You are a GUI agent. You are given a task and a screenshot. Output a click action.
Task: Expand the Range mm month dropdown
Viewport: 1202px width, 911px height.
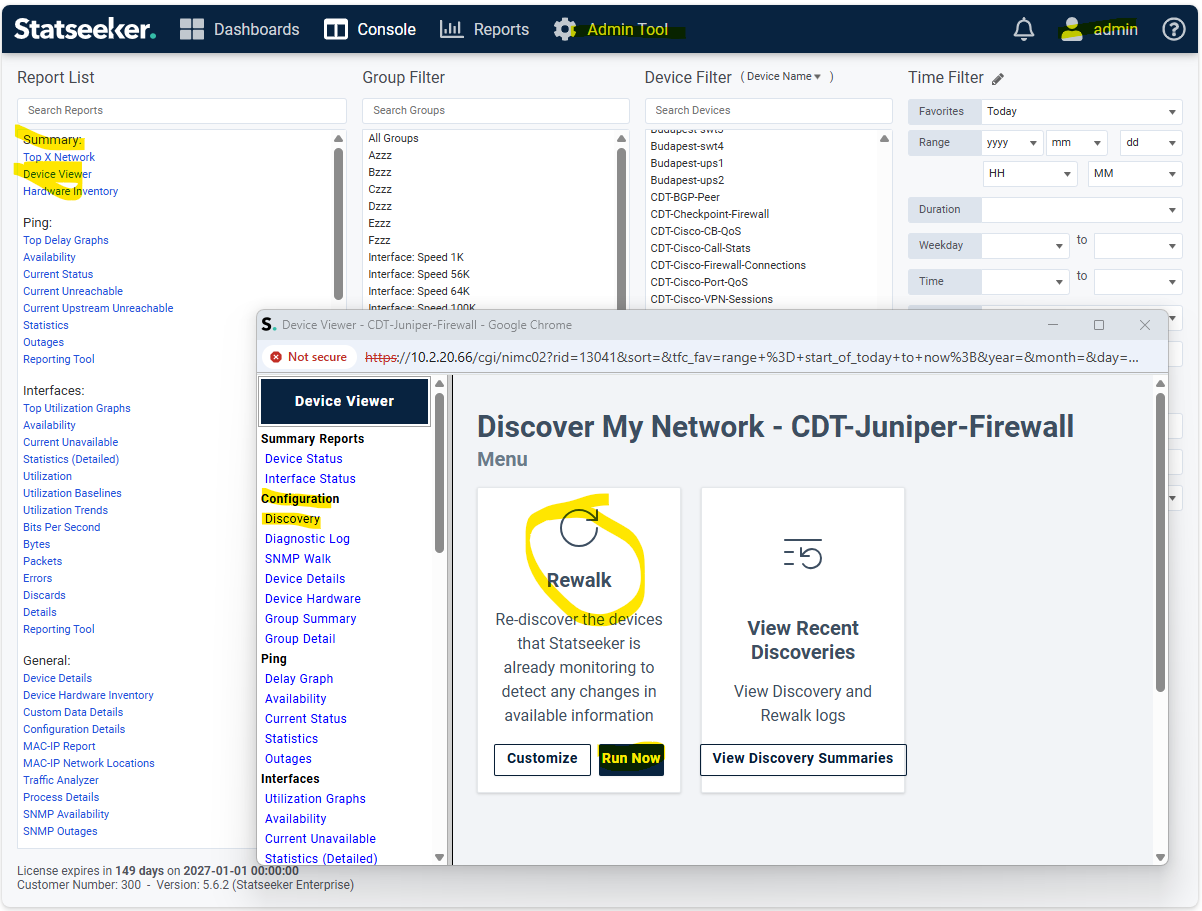click(x=1076, y=143)
